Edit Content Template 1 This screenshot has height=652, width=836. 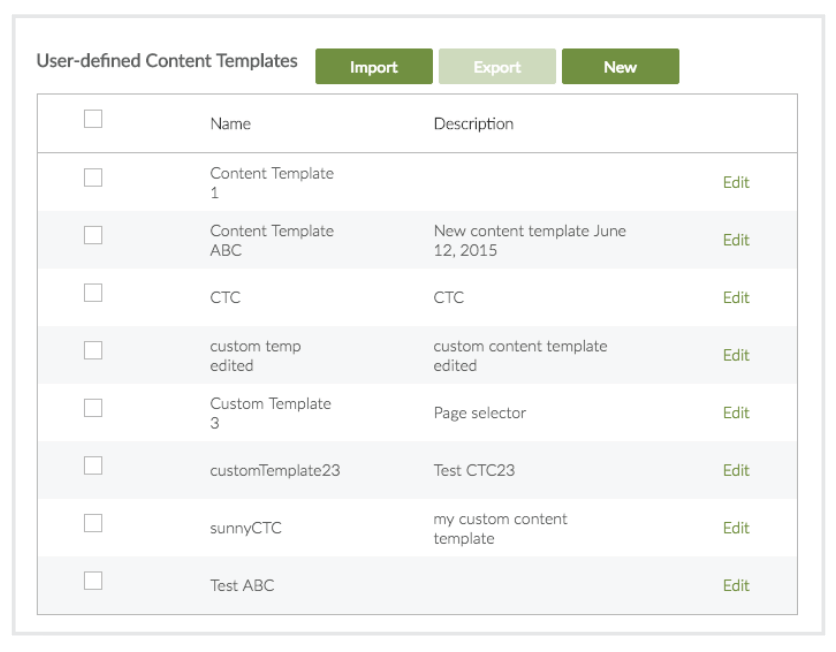click(x=736, y=183)
